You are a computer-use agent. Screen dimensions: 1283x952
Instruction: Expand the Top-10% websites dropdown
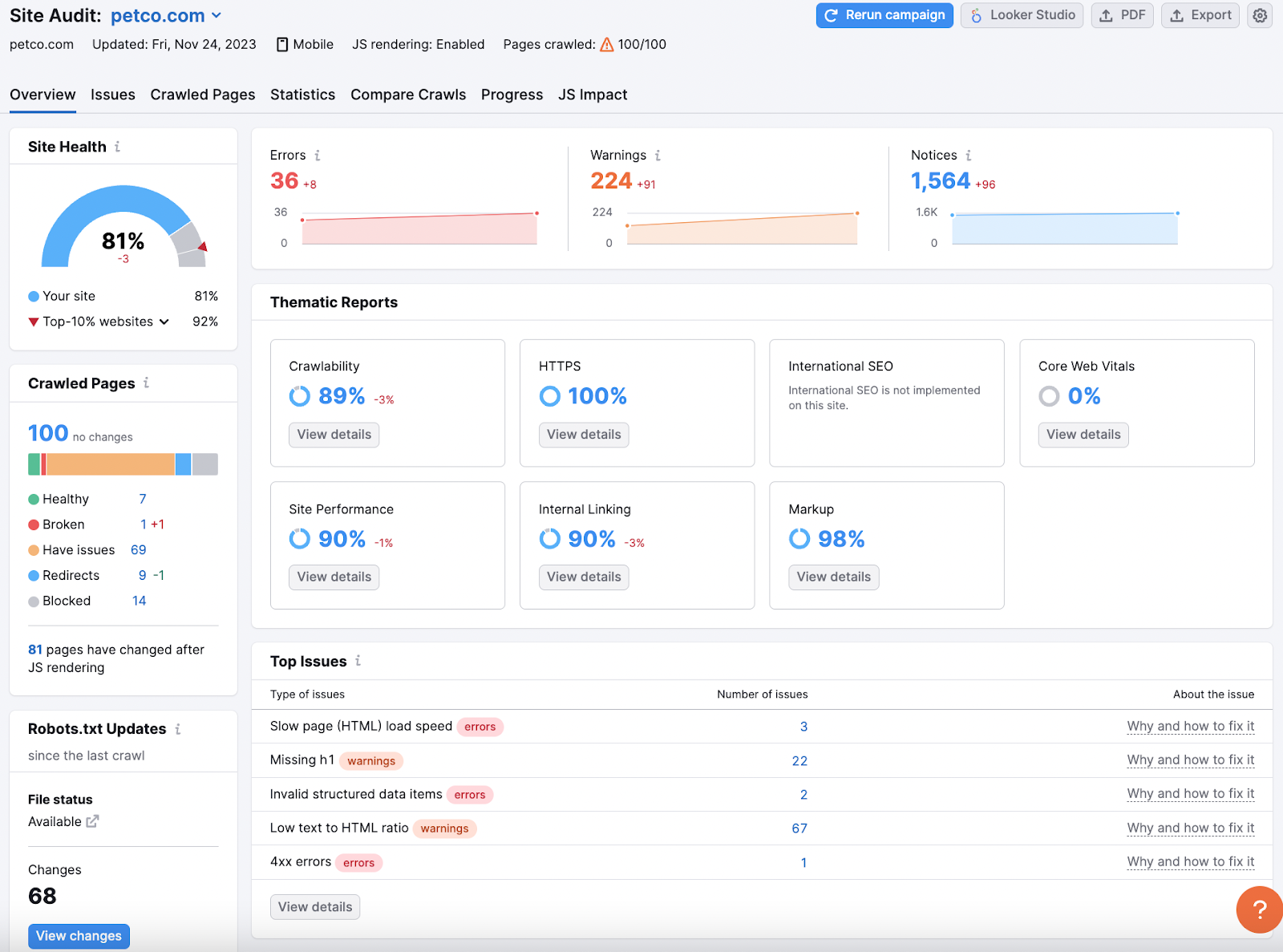(x=165, y=322)
